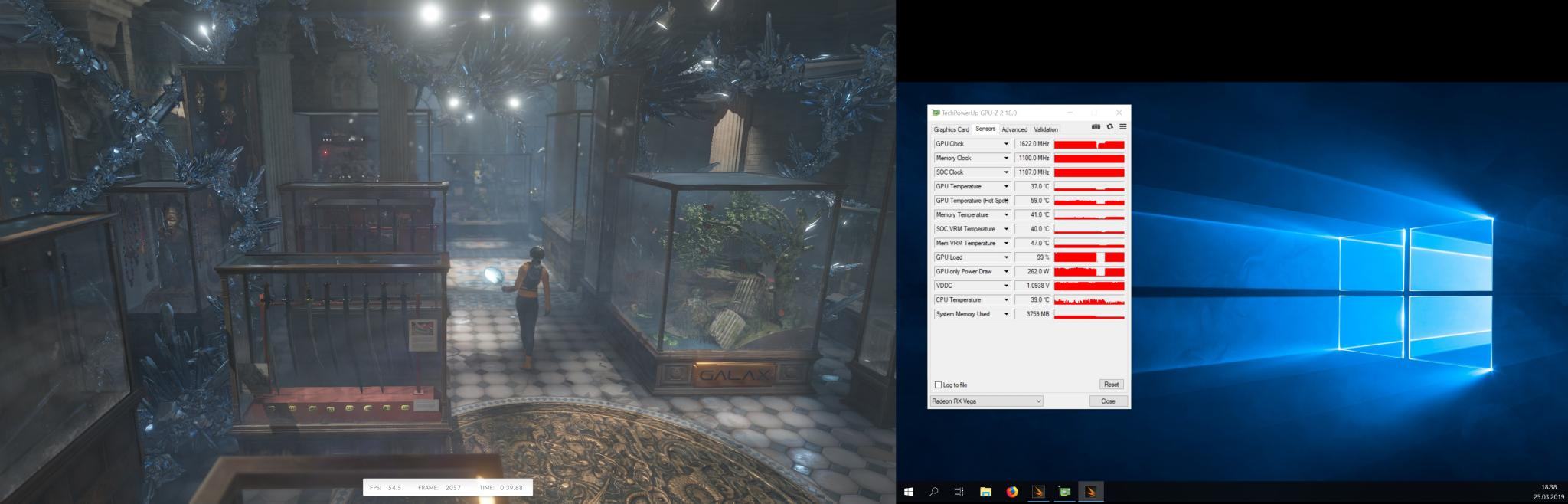The height and width of the screenshot is (504, 1568).
Task: Open the Advanced tab
Action: coord(1014,129)
